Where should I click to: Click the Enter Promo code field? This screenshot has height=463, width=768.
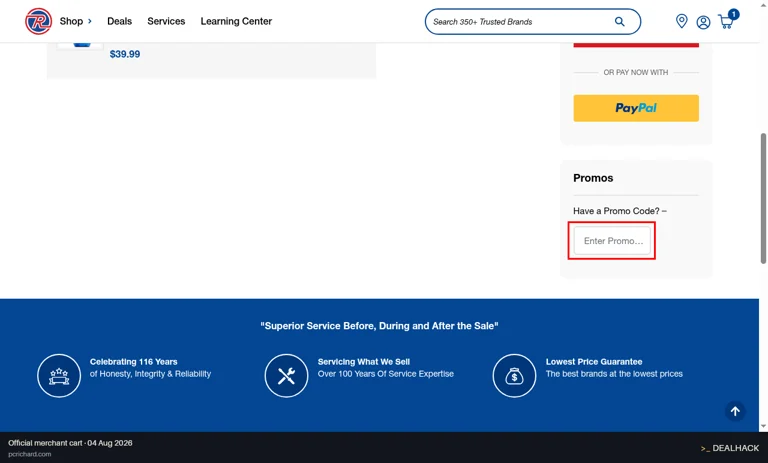(612, 241)
